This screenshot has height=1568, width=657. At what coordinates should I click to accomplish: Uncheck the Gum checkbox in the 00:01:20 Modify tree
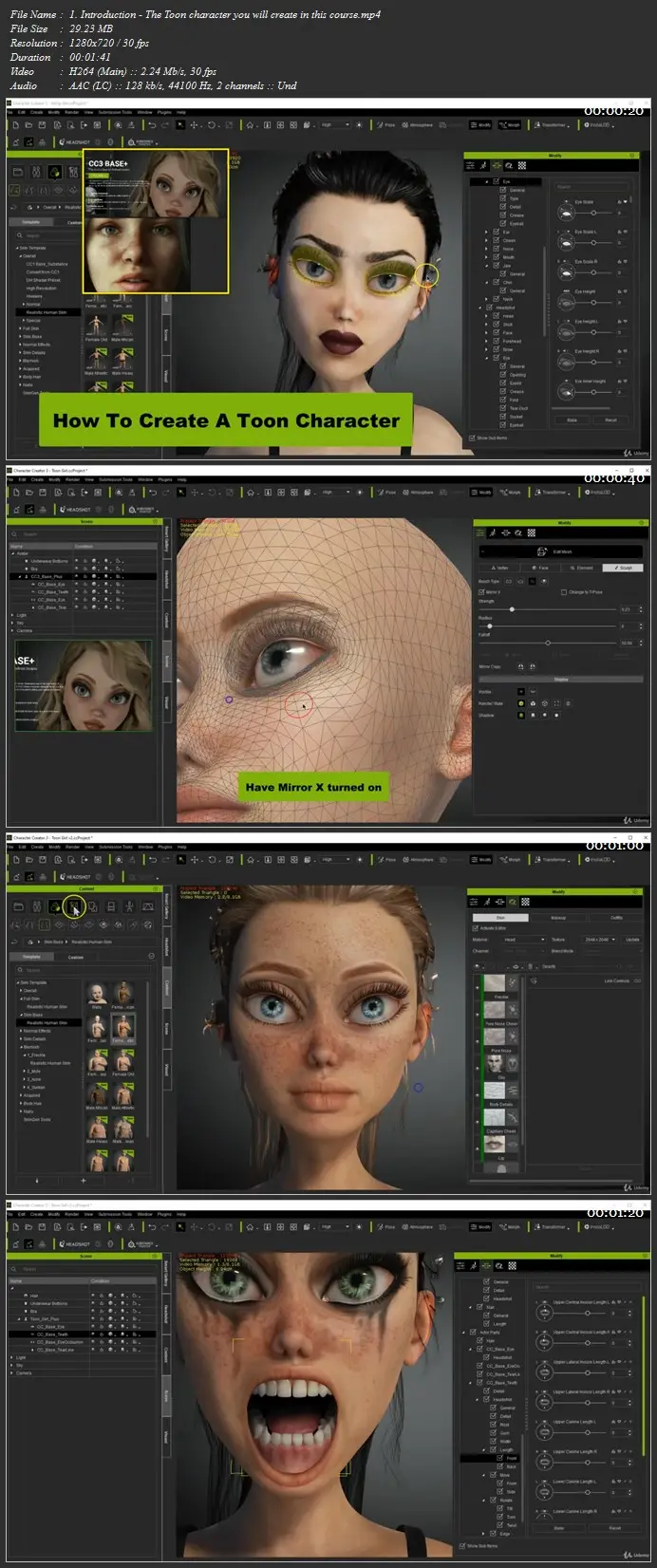[493, 1433]
